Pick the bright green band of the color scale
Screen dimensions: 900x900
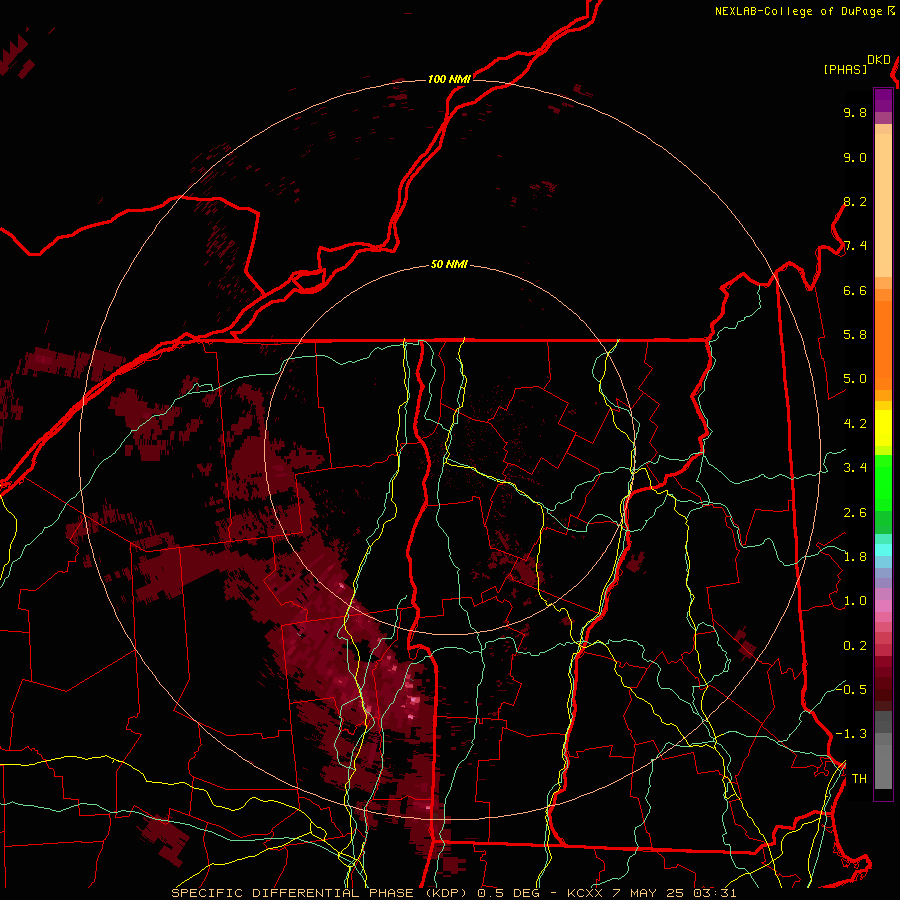[x=883, y=482]
